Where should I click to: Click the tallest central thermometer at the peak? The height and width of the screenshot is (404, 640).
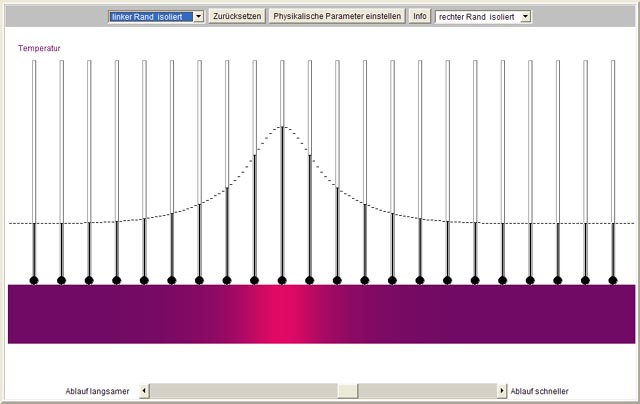click(x=282, y=171)
